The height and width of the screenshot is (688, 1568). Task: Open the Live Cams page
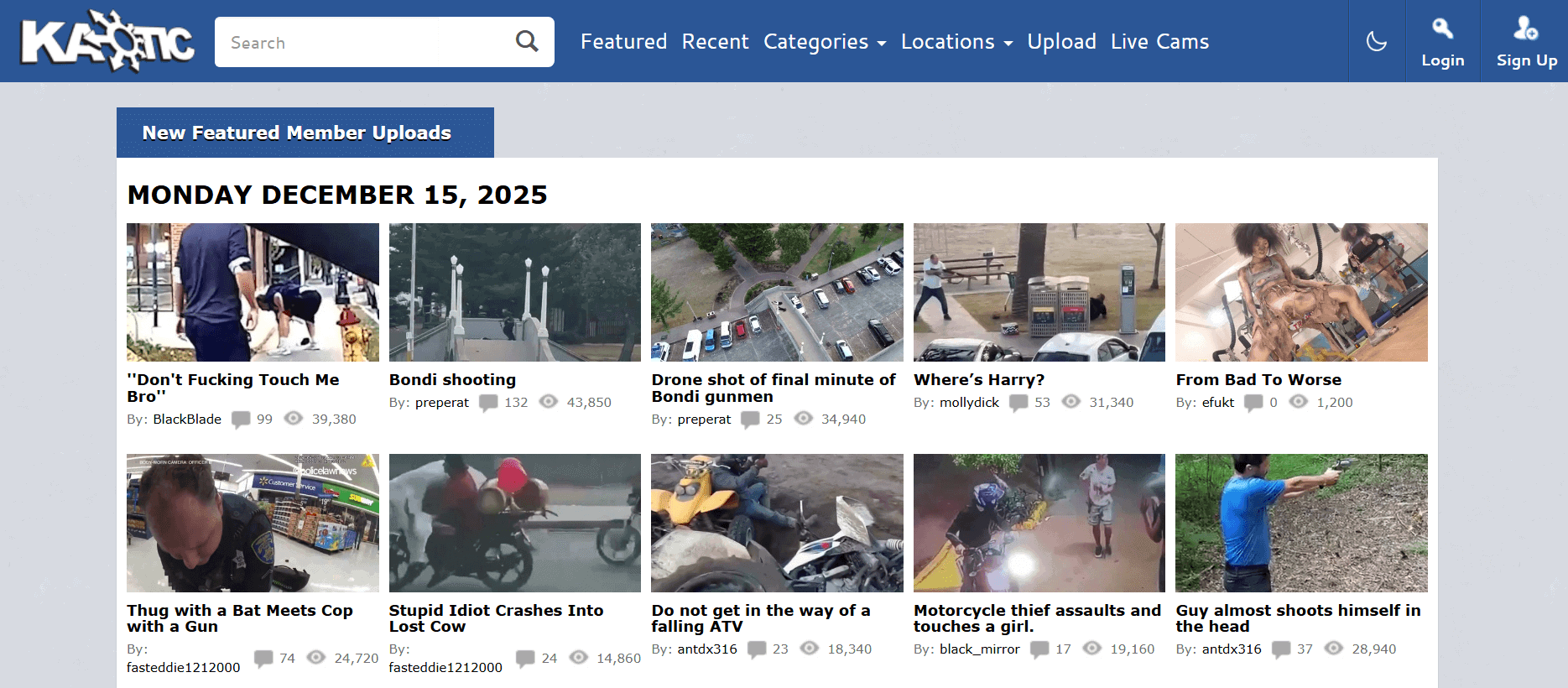click(1159, 42)
